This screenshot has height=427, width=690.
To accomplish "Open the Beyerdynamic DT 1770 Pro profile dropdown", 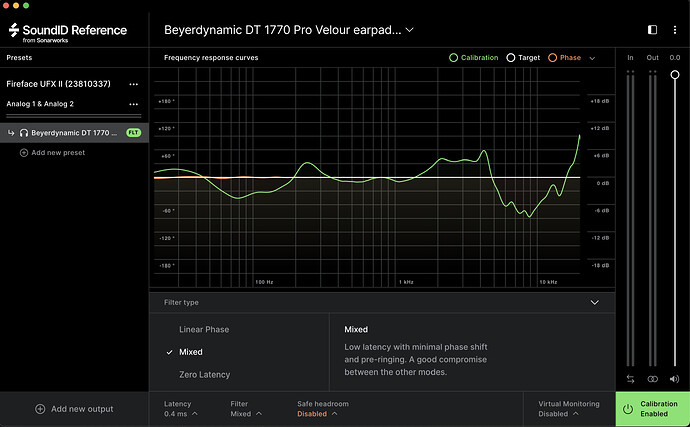I will [289, 30].
